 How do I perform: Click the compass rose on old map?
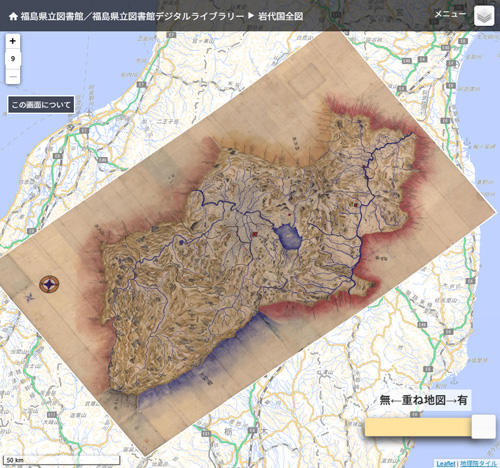click(x=49, y=284)
